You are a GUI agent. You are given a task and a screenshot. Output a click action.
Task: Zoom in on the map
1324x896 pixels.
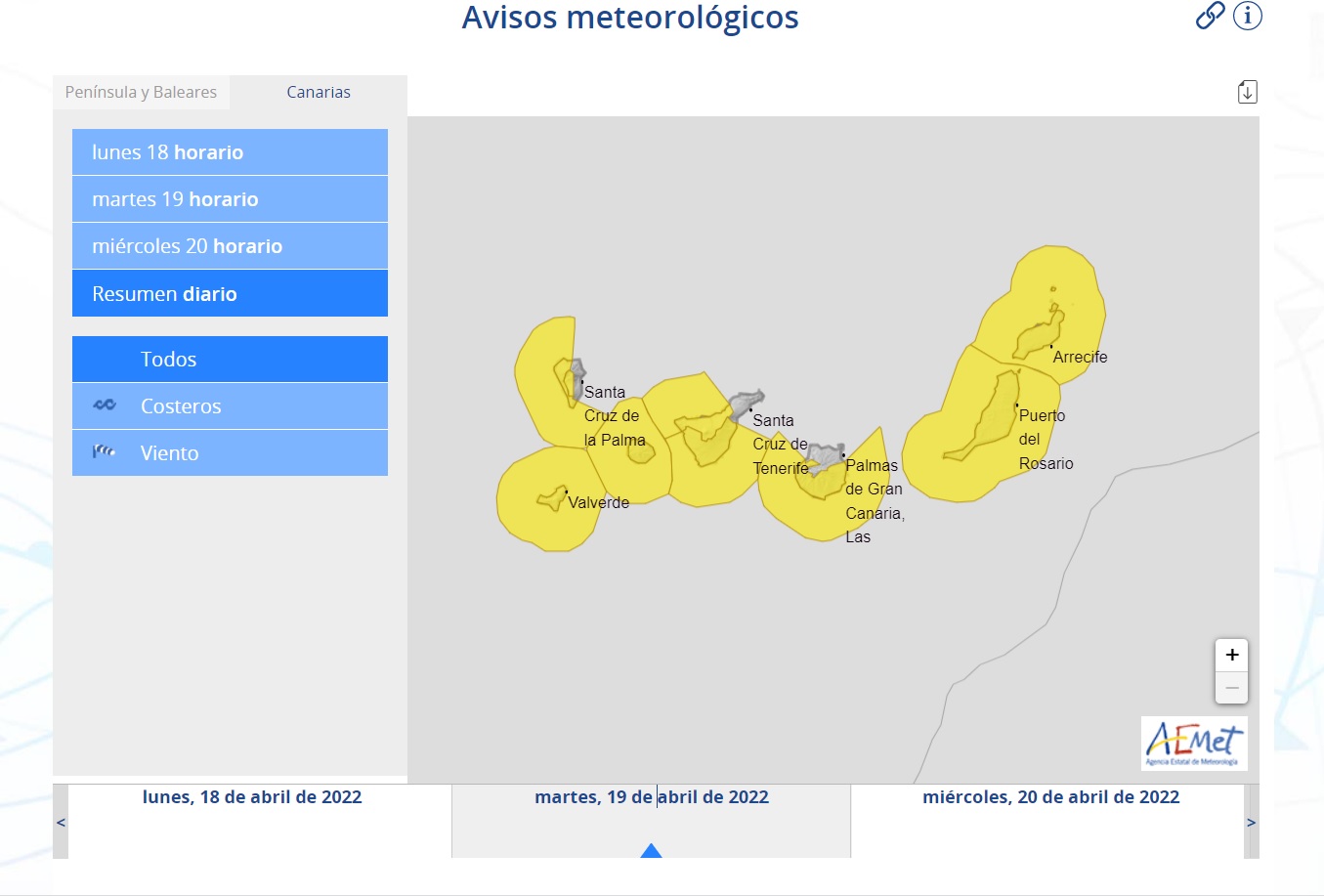tap(1231, 655)
